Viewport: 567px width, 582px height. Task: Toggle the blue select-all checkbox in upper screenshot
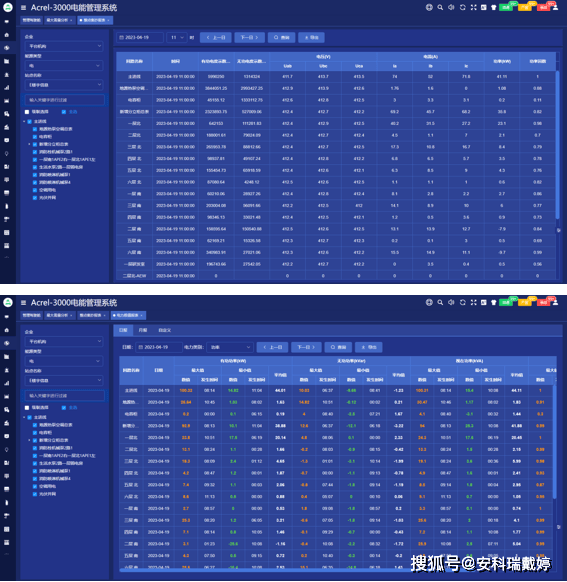point(64,112)
